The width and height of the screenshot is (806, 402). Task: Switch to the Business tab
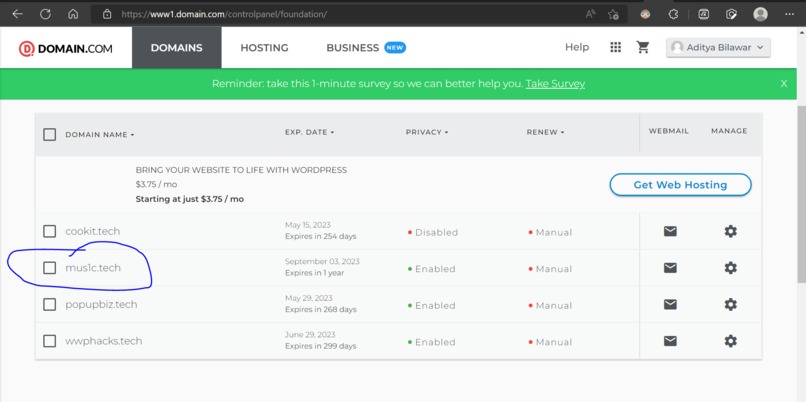365,48
